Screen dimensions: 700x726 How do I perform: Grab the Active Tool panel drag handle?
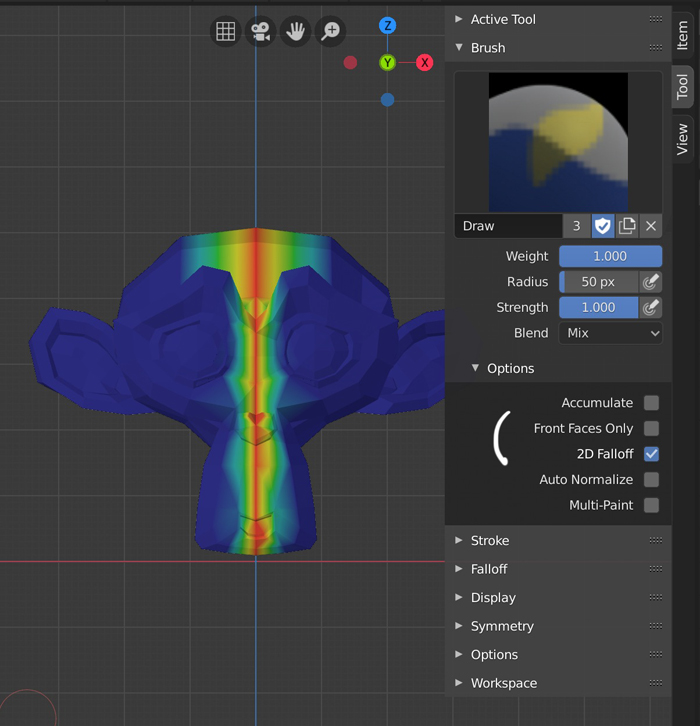[x=656, y=19]
